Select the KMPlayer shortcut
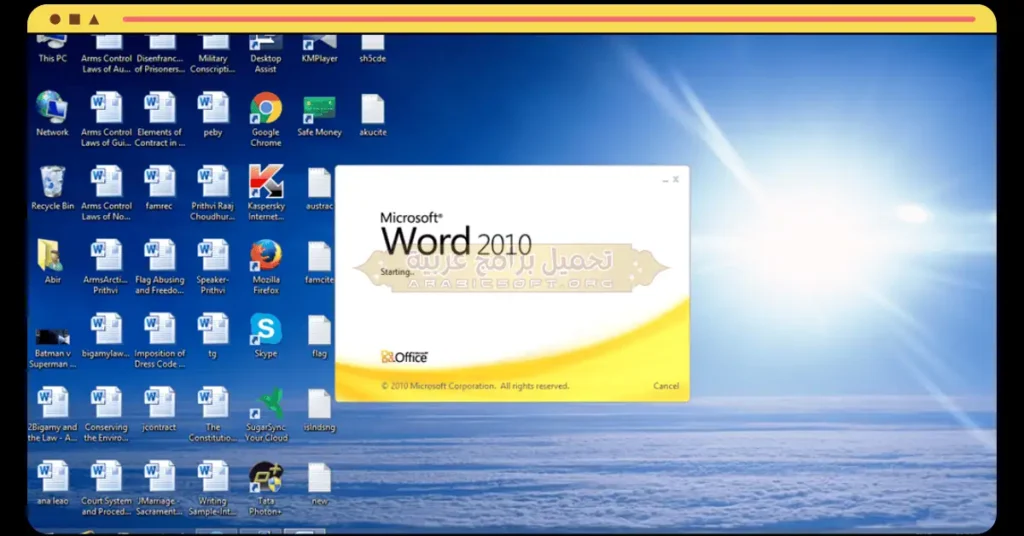 click(319, 42)
